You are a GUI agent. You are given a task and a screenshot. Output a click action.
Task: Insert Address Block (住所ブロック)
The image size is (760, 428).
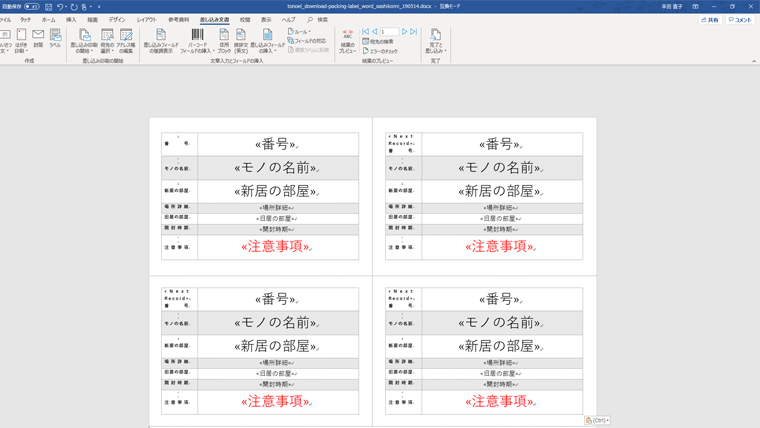click(x=224, y=39)
